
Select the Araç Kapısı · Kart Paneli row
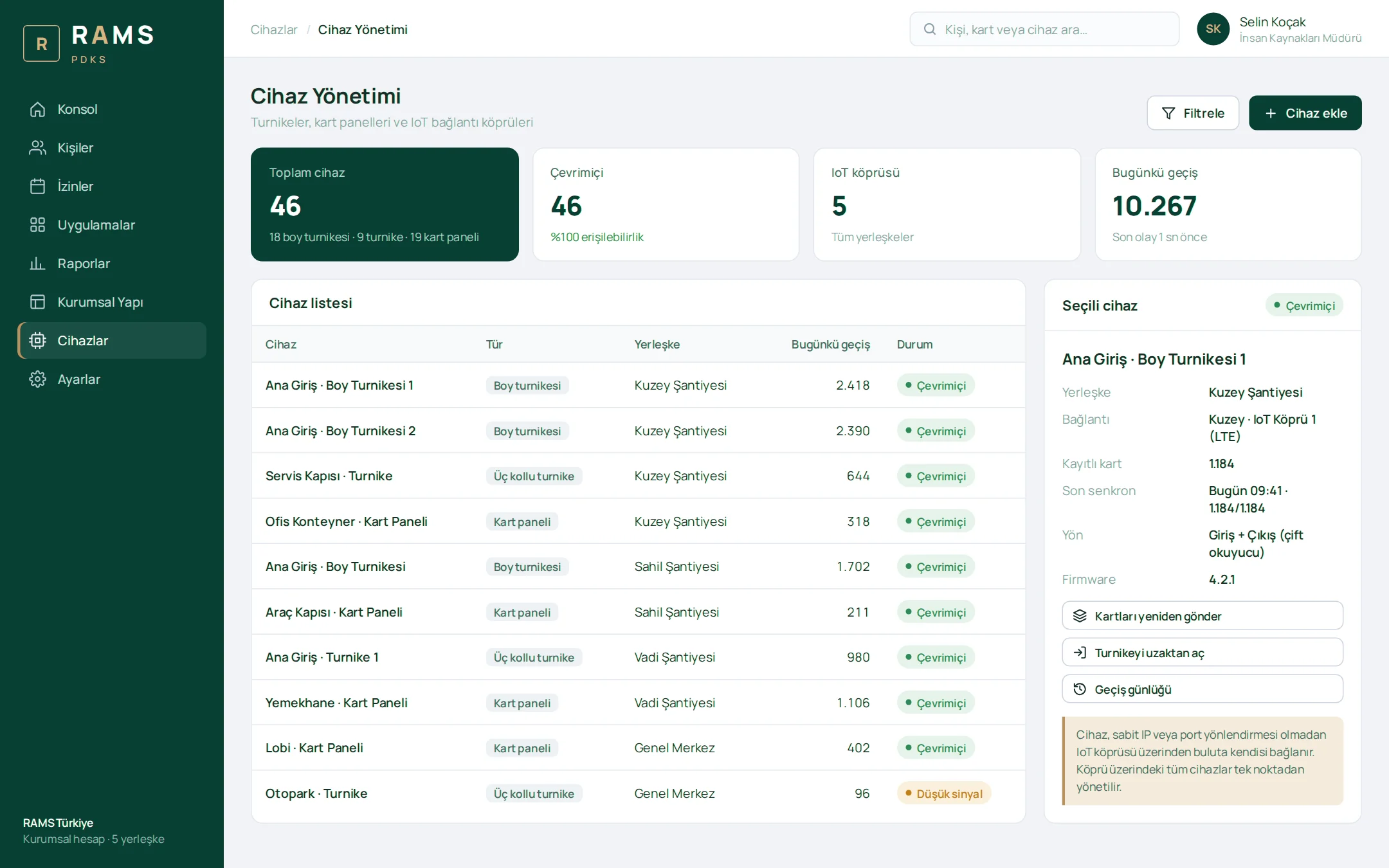click(x=638, y=612)
